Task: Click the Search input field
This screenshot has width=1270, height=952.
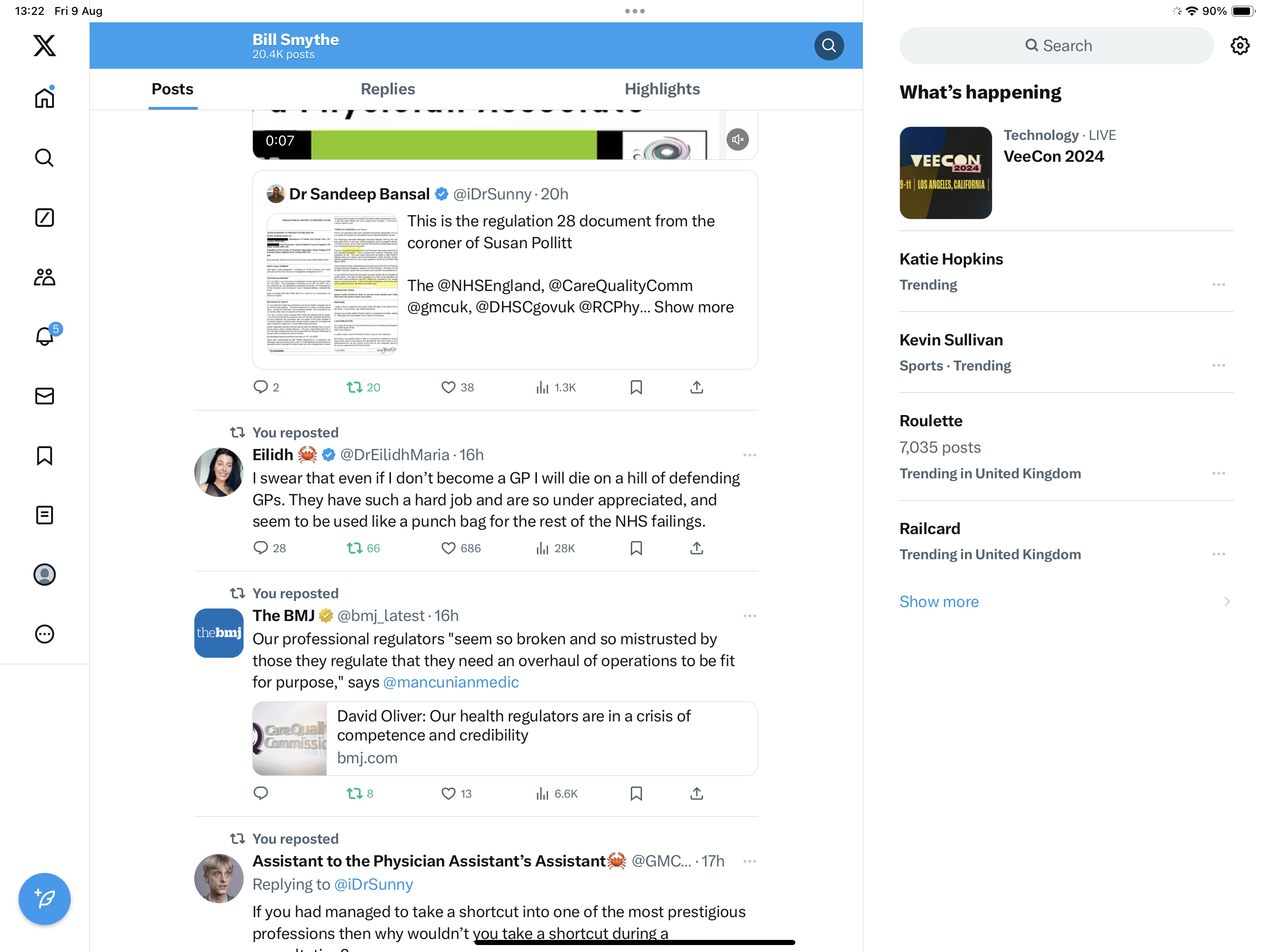Action: click(1057, 46)
